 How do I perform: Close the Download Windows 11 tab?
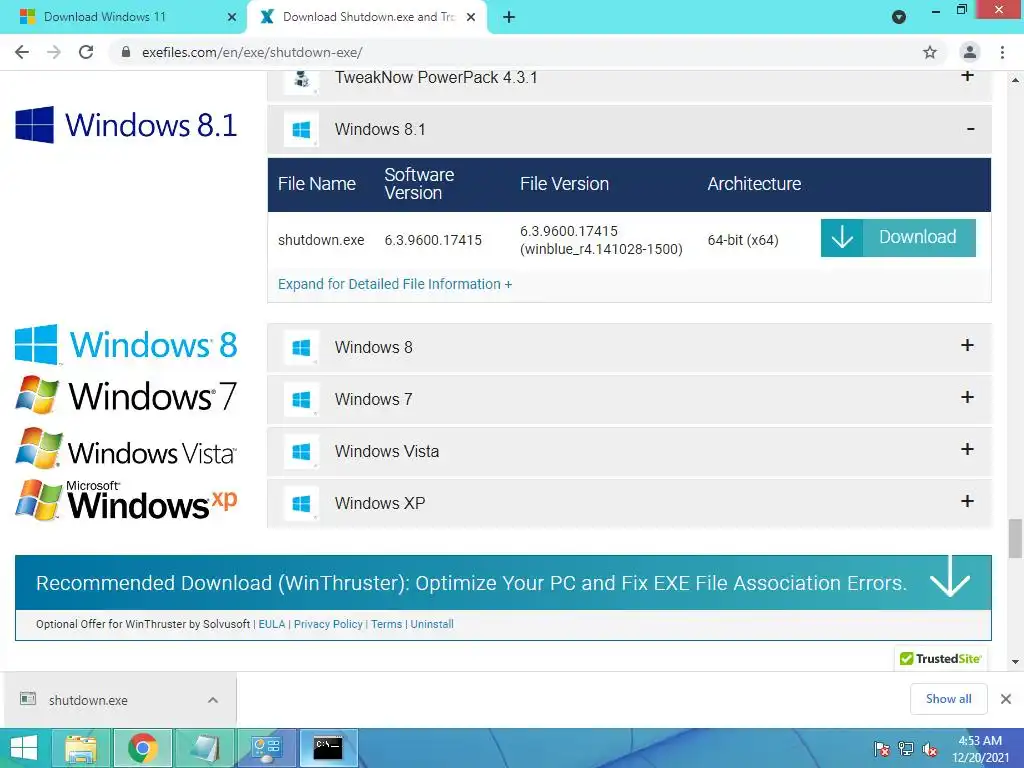click(232, 18)
